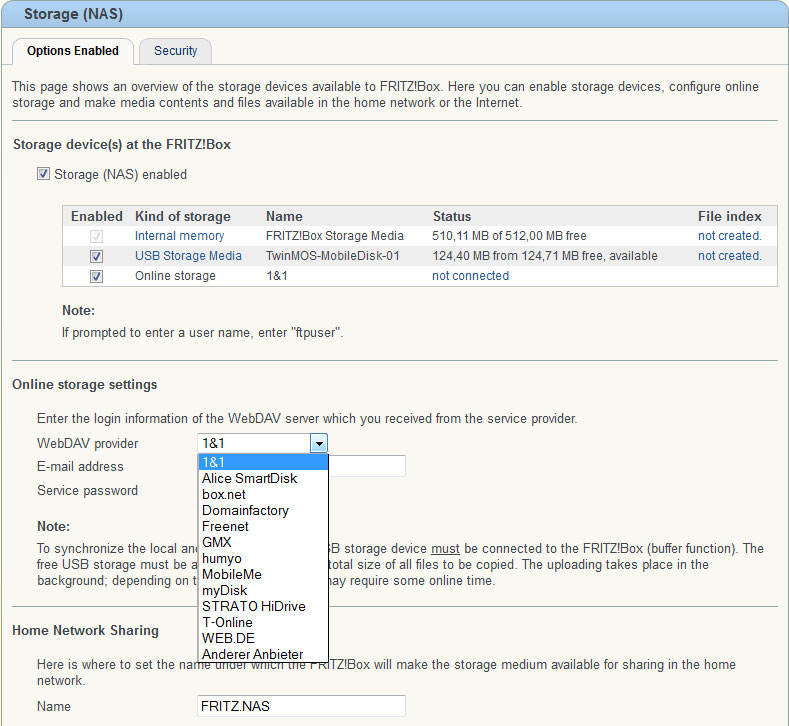Click the Online storage settings heading
This screenshot has height=726, width=789.
(x=85, y=384)
